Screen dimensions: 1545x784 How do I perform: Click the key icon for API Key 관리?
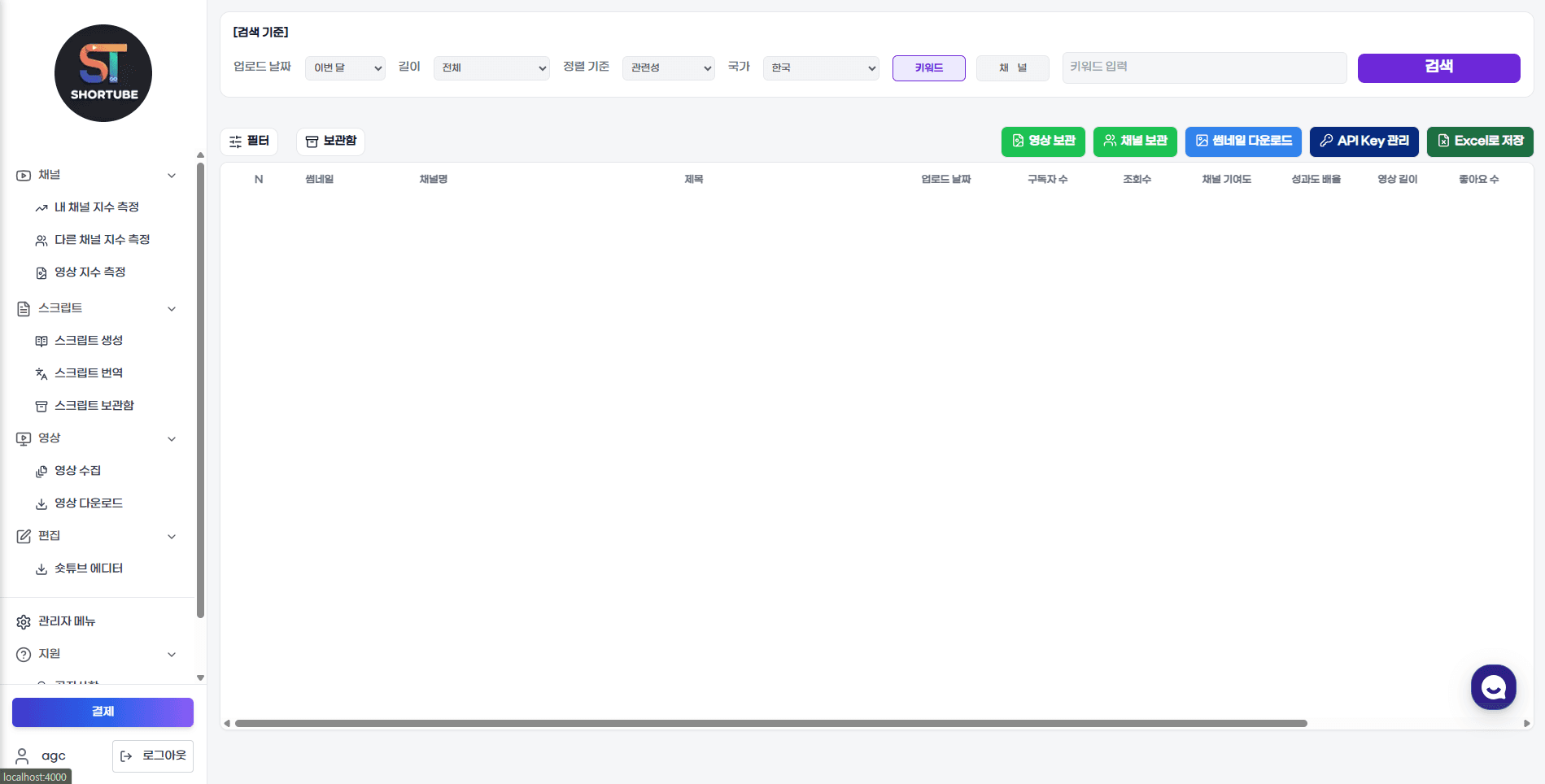pos(1326,141)
